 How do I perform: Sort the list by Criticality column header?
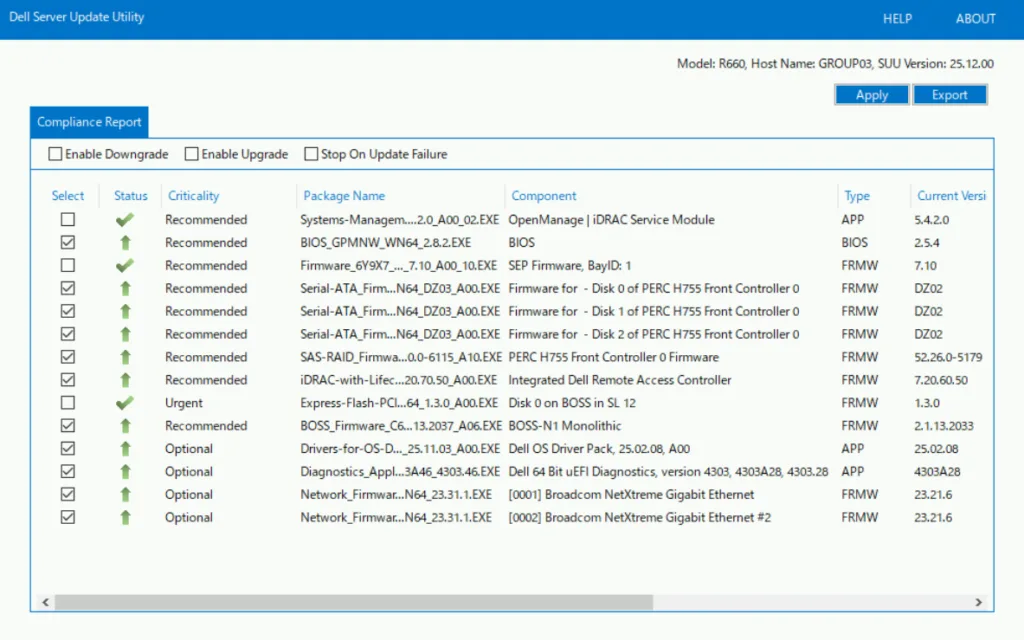pyautogui.click(x=193, y=196)
